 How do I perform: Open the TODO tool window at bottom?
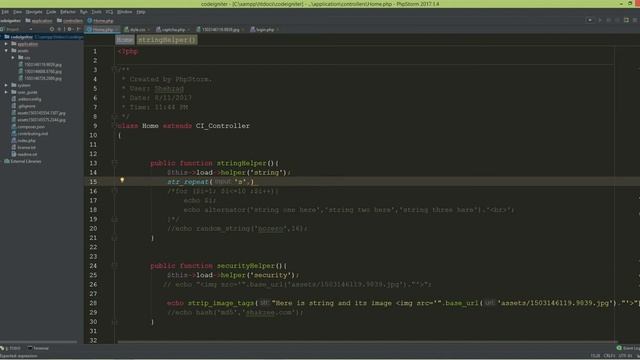pos(11,348)
